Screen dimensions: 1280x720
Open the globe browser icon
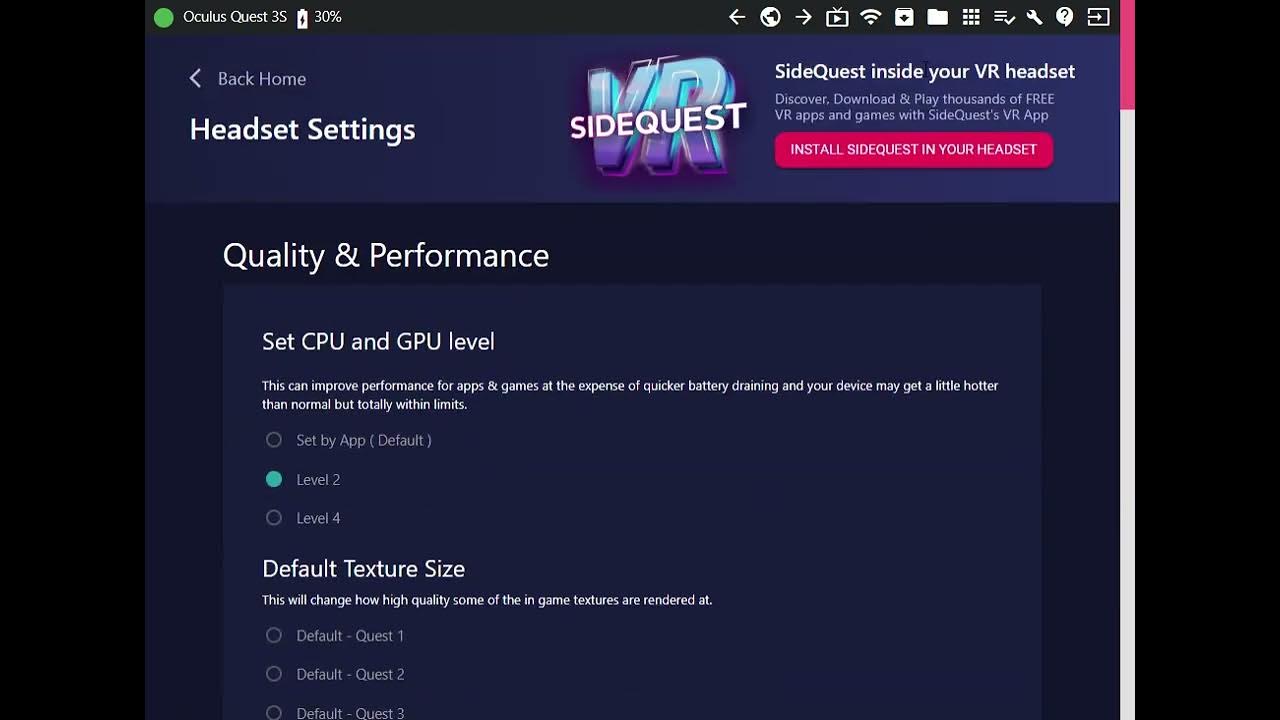point(770,17)
